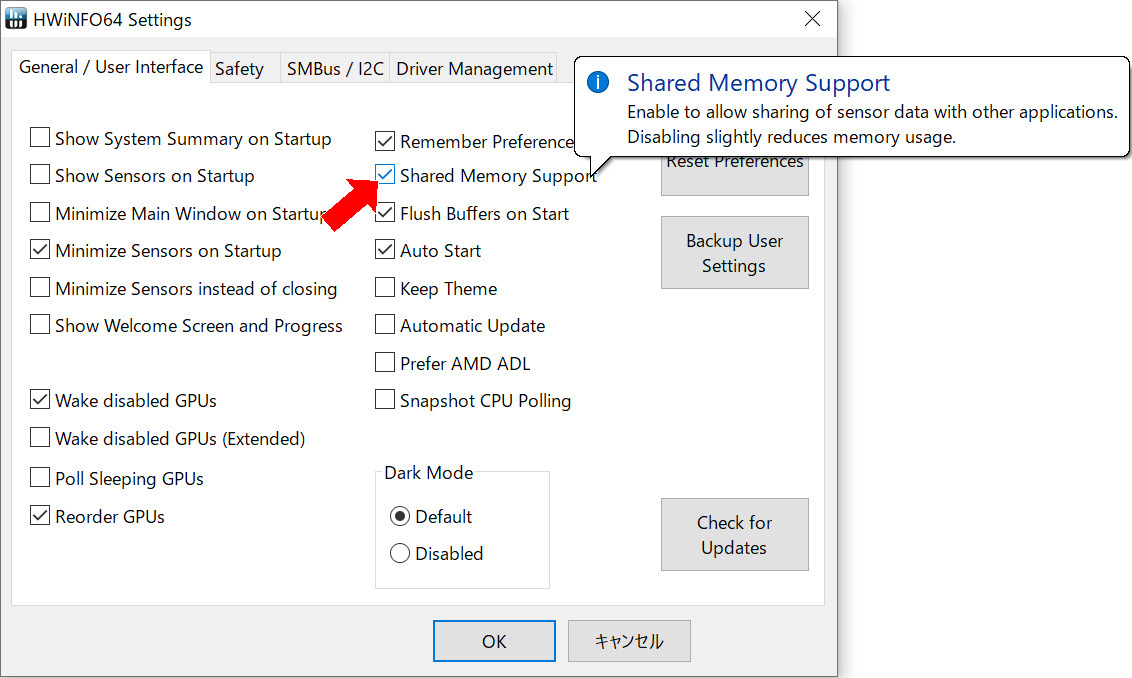
Task: Select General / User Interface tab
Action: pyautogui.click(x=111, y=67)
